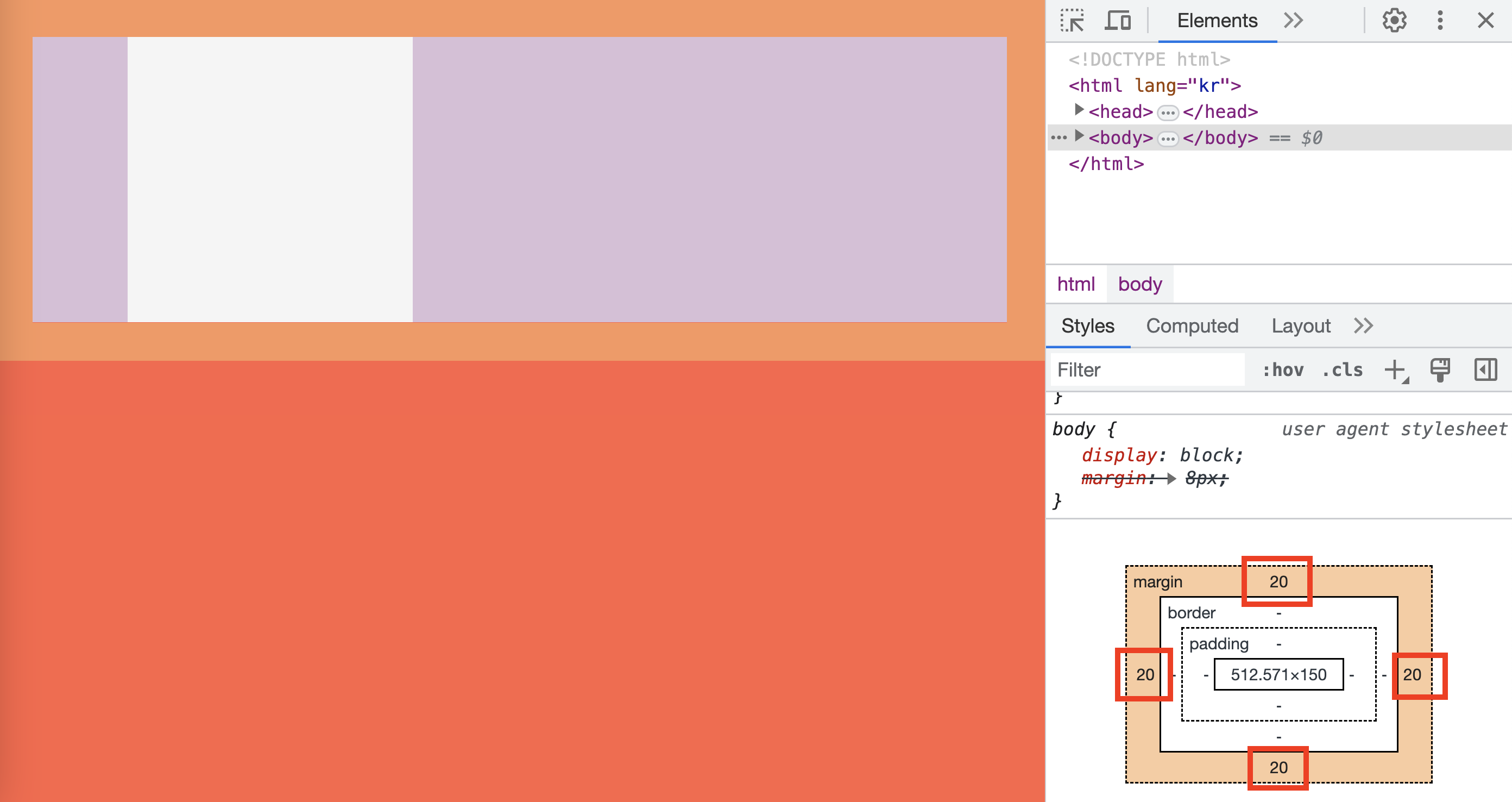Expand the body element node

pyautogui.click(x=1079, y=136)
